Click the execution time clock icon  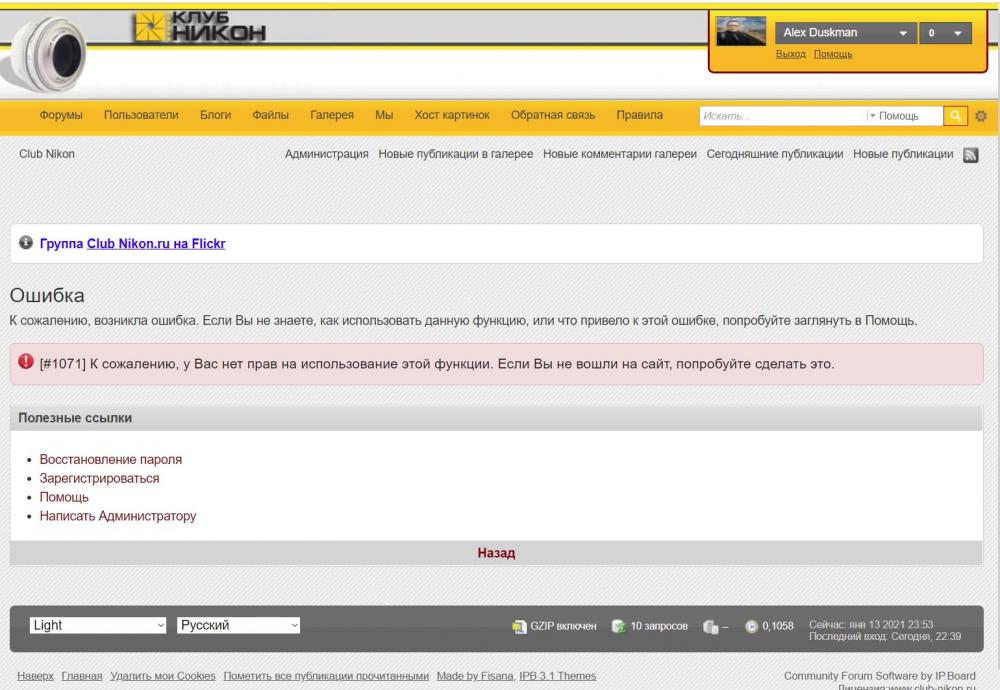pyautogui.click(x=751, y=626)
